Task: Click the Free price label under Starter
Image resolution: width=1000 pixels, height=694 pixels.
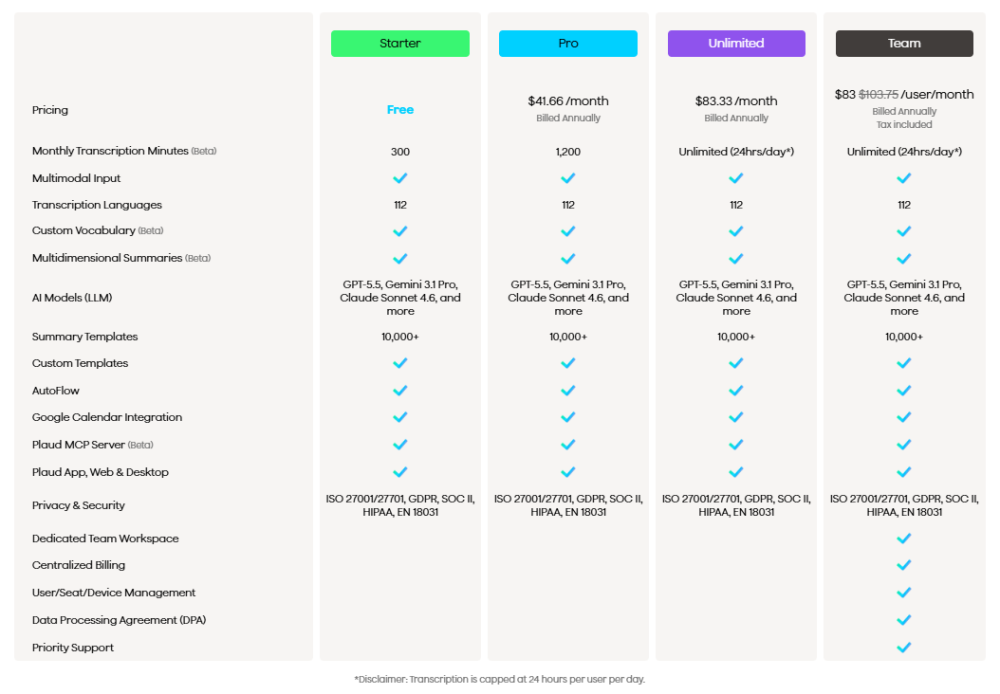Action: [400, 110]
